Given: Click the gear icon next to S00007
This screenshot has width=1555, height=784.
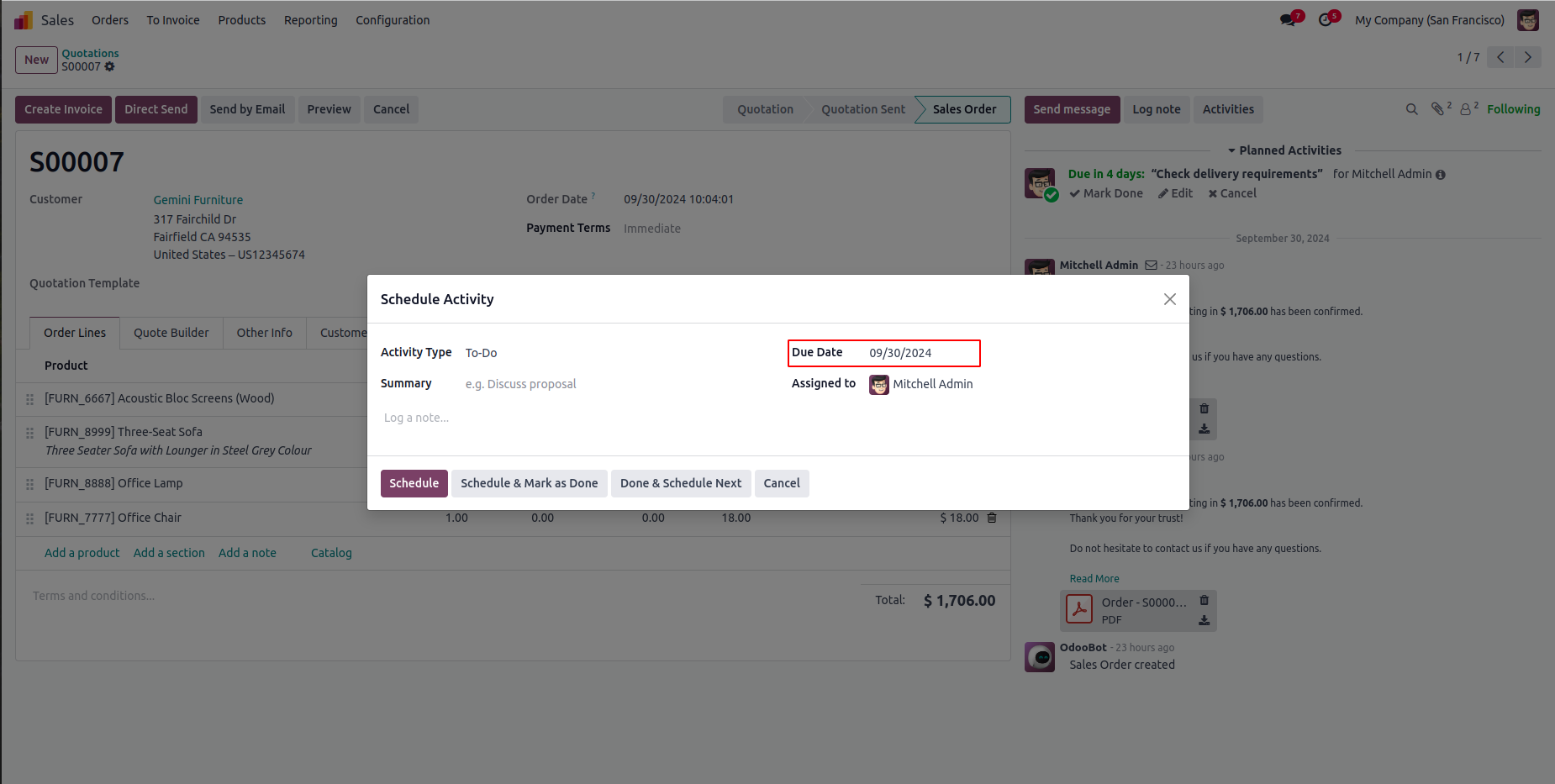Looking at the screenshot, I should click(x=110, y=66).
